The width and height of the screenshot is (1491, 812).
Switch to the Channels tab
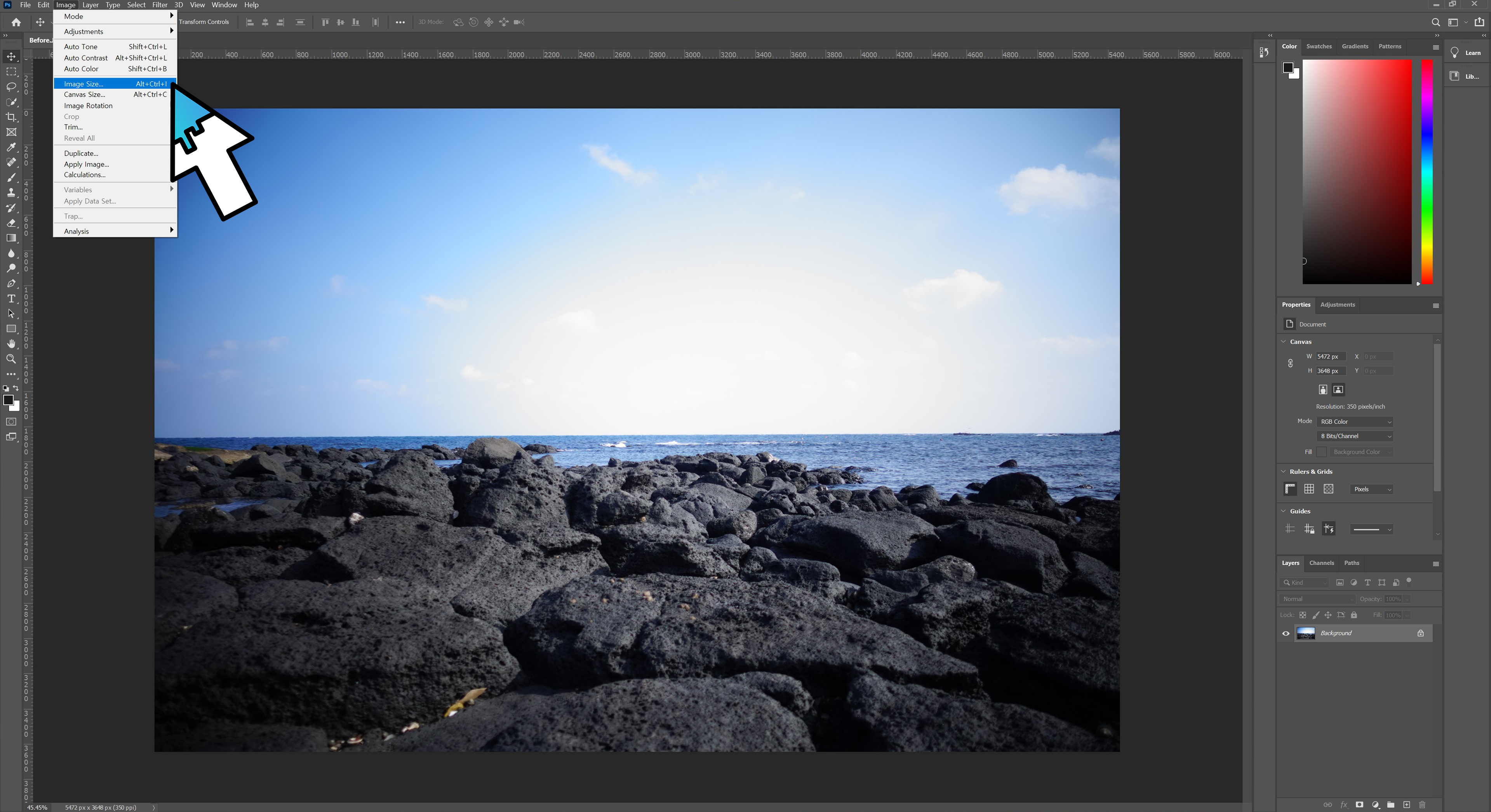coord(1321,563)
